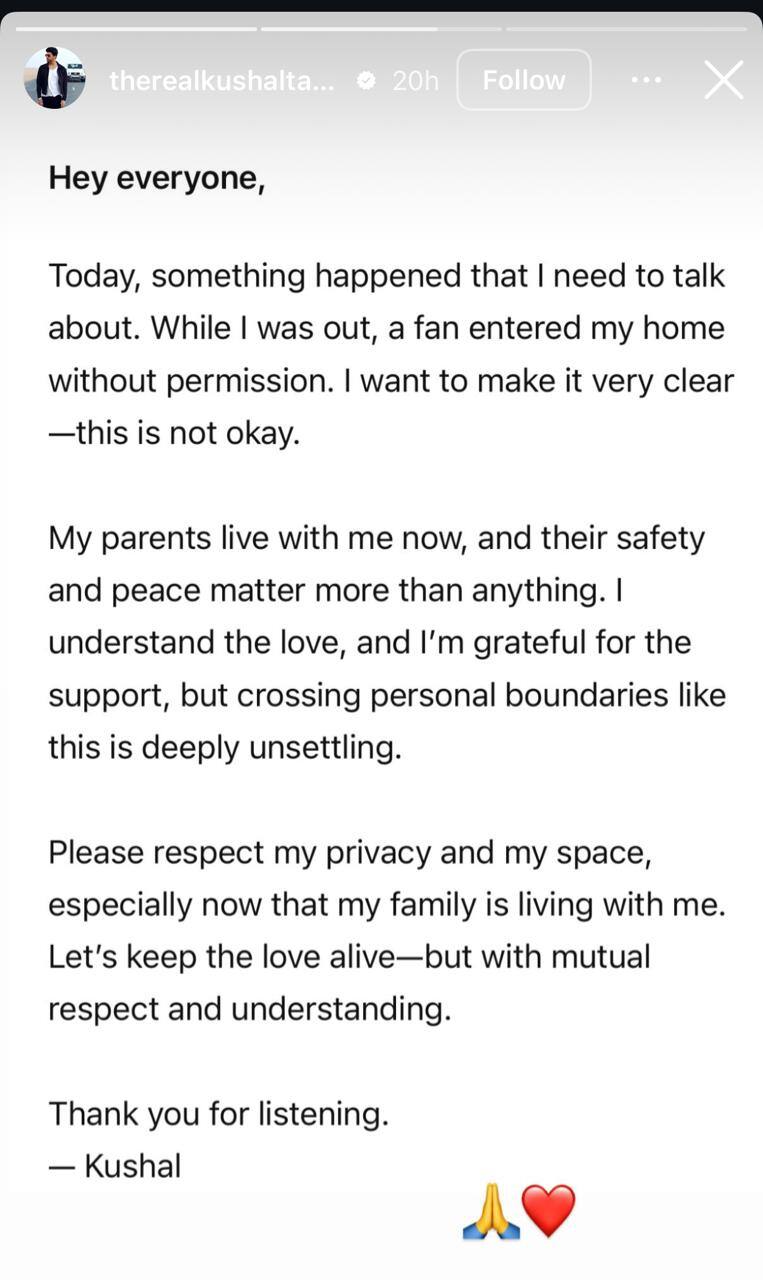Click the blue verified badge icon
The width and height of the screenshot is (763, 1280).
pos(367,80)
